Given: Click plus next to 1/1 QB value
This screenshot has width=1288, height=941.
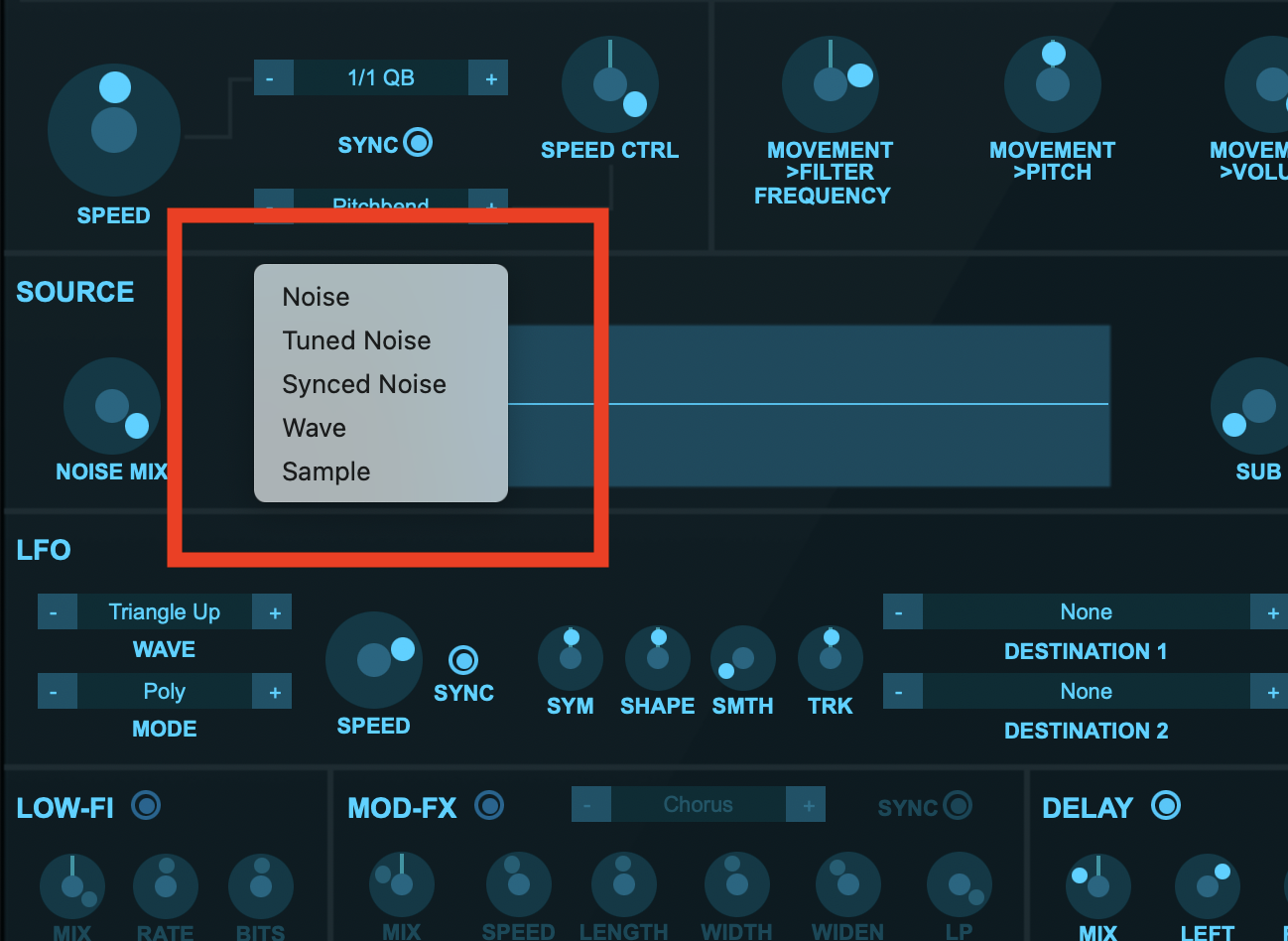Looking at the screenshot, I should [490, 78].
